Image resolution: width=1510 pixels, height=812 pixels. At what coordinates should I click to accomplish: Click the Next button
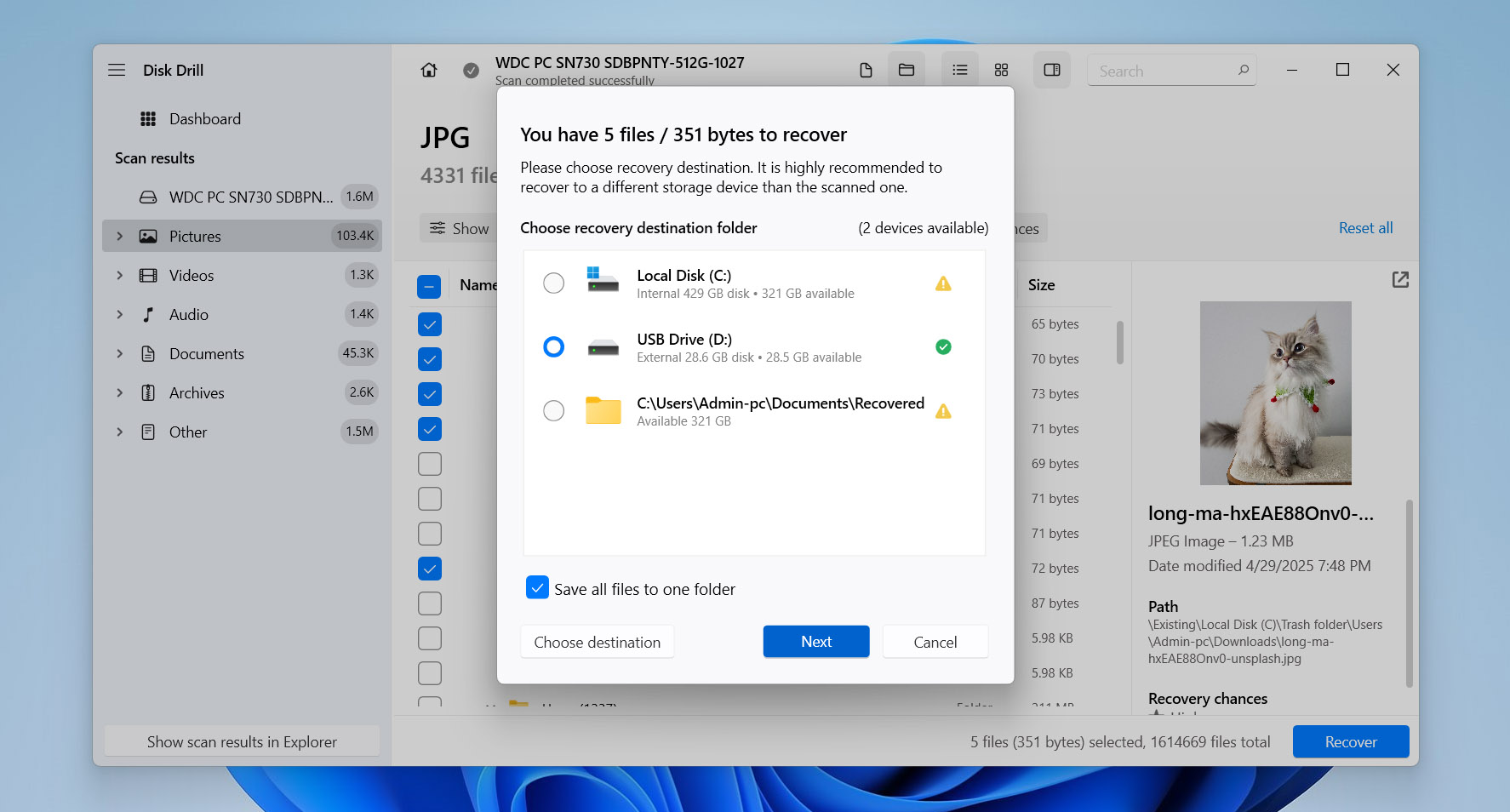point(816,642)
